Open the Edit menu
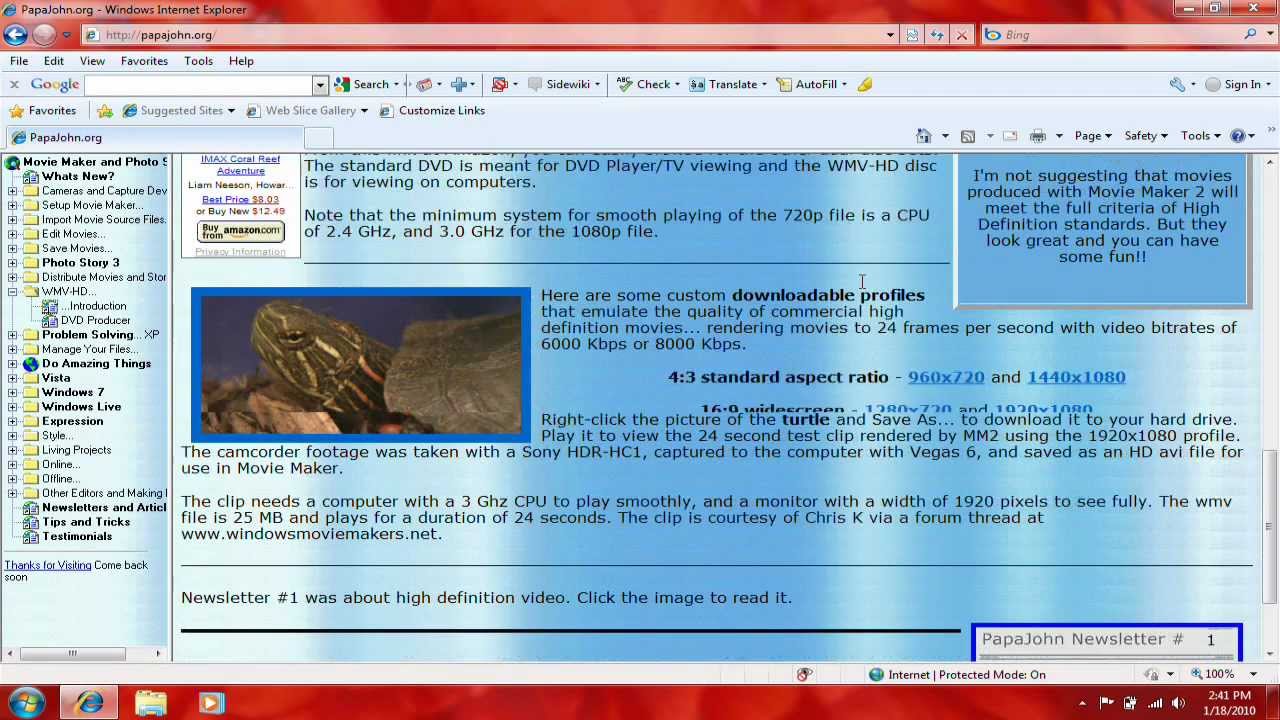The width and height of the screenshot is (1280, 720). click(53, 61)
